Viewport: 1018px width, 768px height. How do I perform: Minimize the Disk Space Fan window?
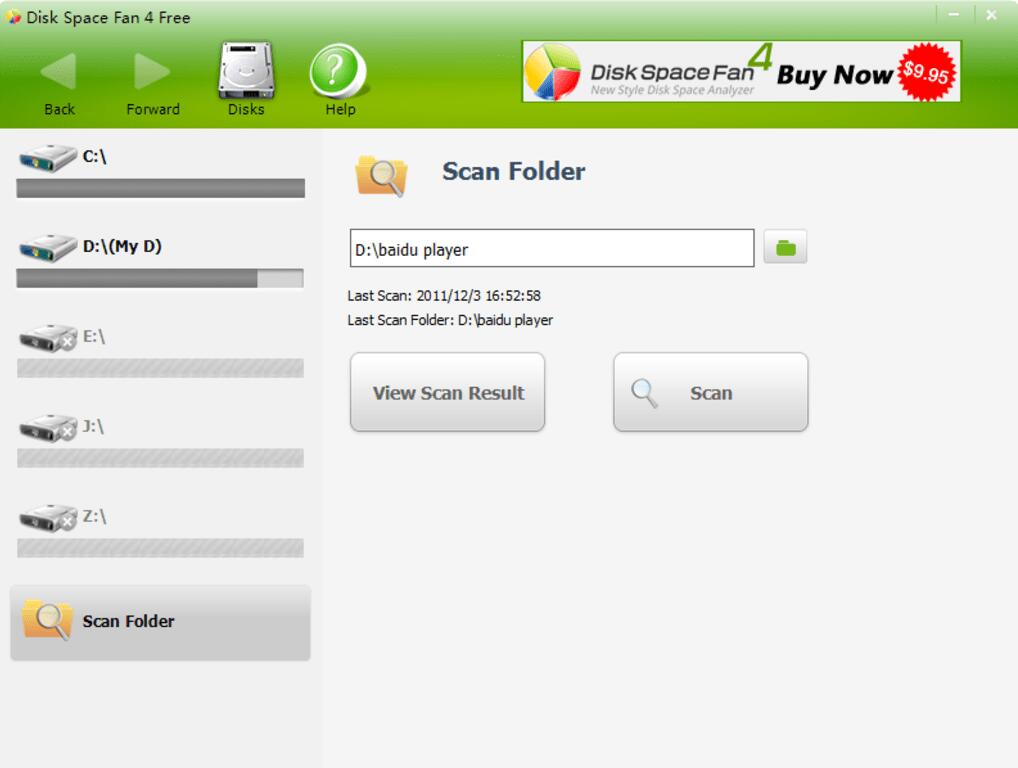(954, 15)
